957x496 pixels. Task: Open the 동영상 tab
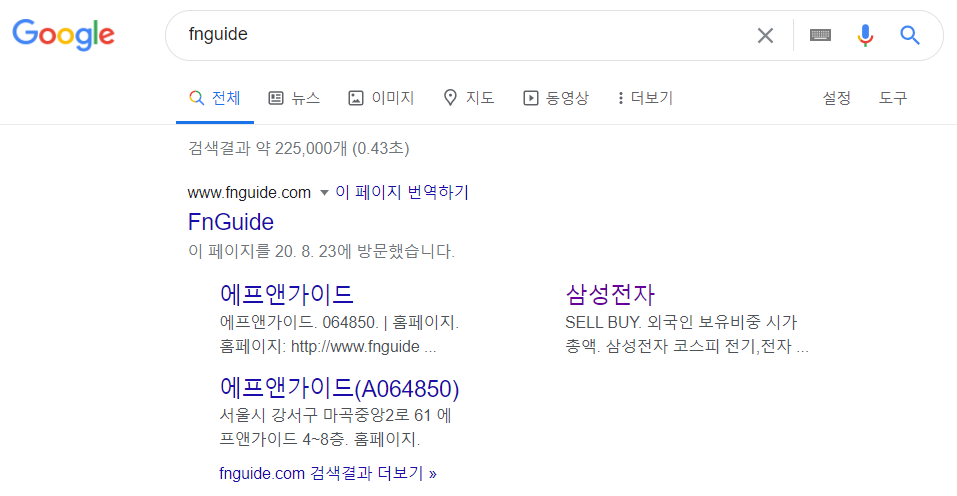[x=556, y=98]
